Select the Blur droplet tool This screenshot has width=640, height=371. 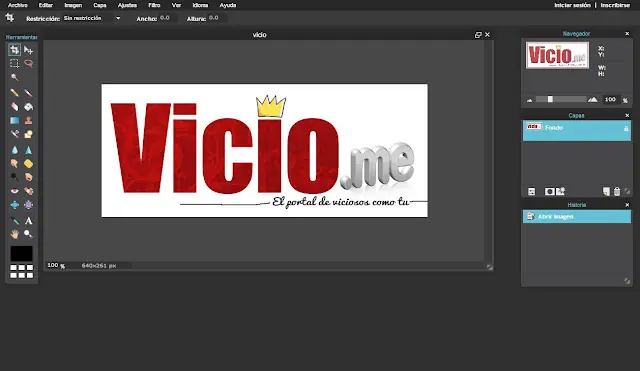[x=14, y=150]
